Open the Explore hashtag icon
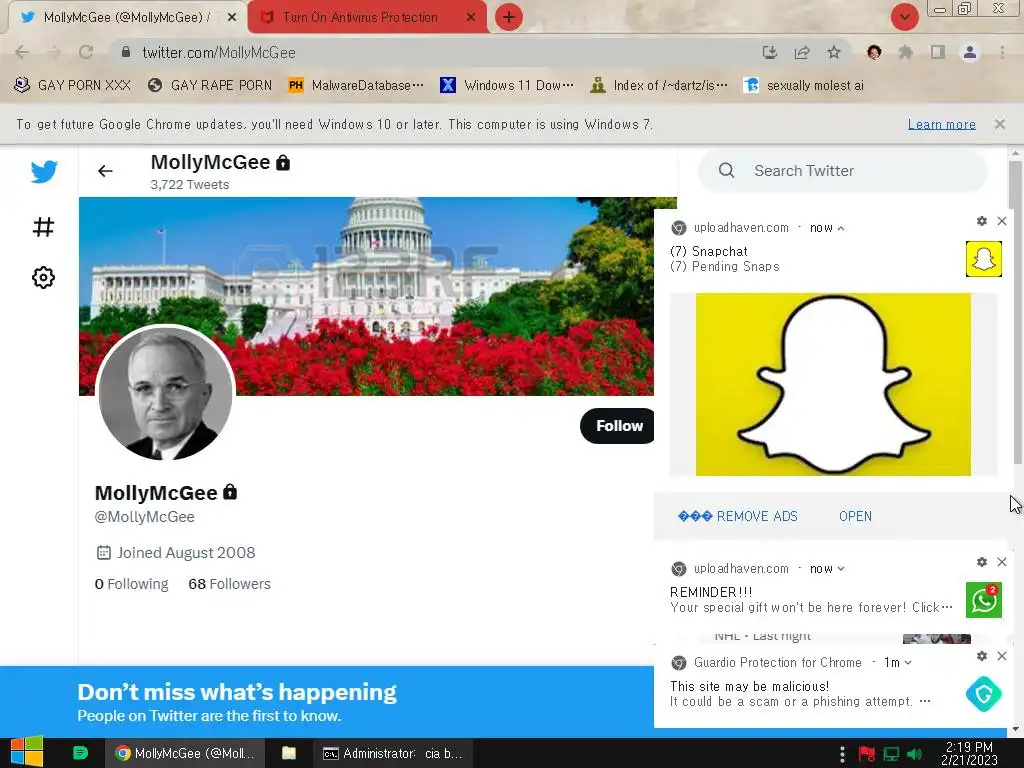 click(x=43, y=227)
